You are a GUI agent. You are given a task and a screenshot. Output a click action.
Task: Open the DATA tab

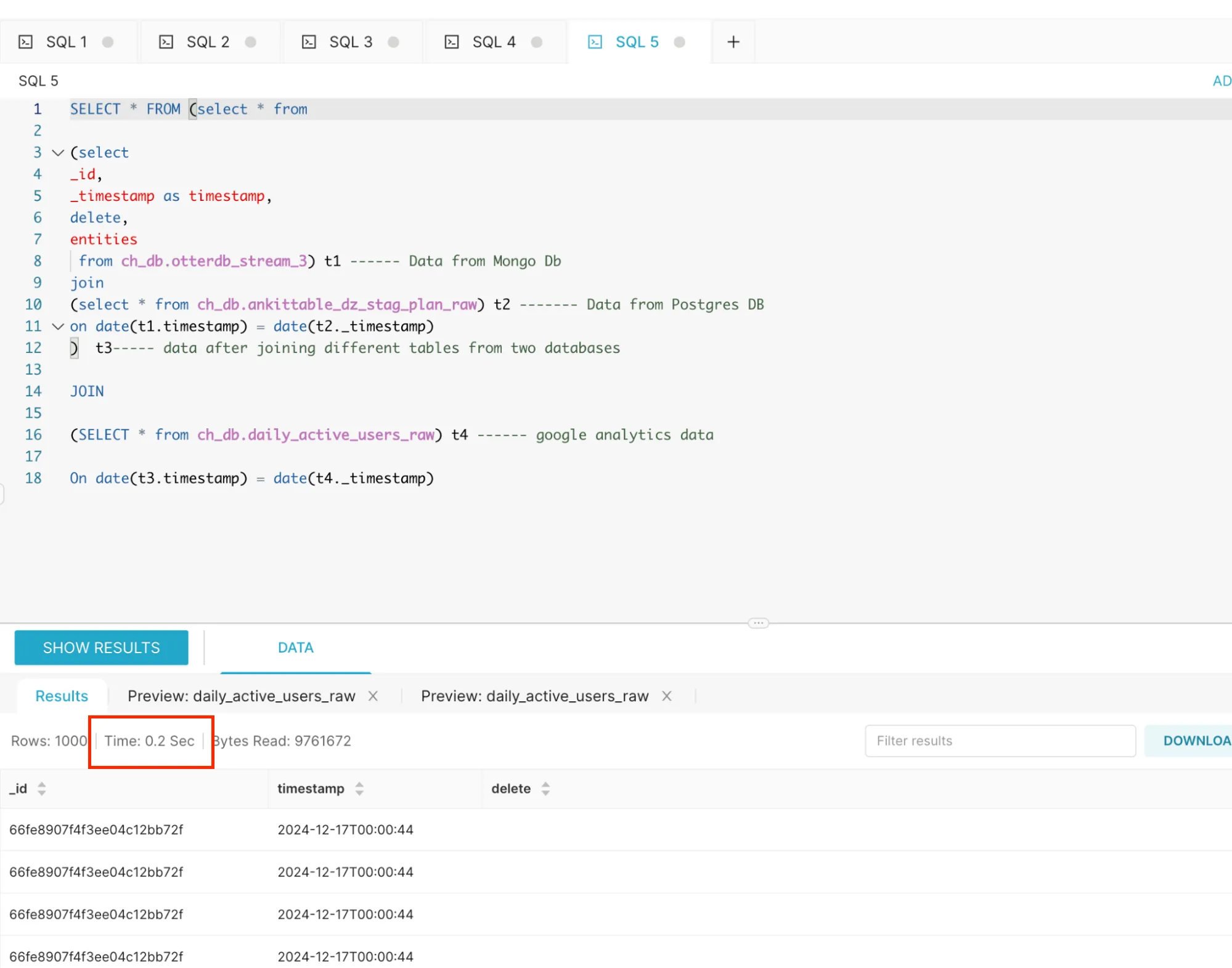(x=295, y=648)
